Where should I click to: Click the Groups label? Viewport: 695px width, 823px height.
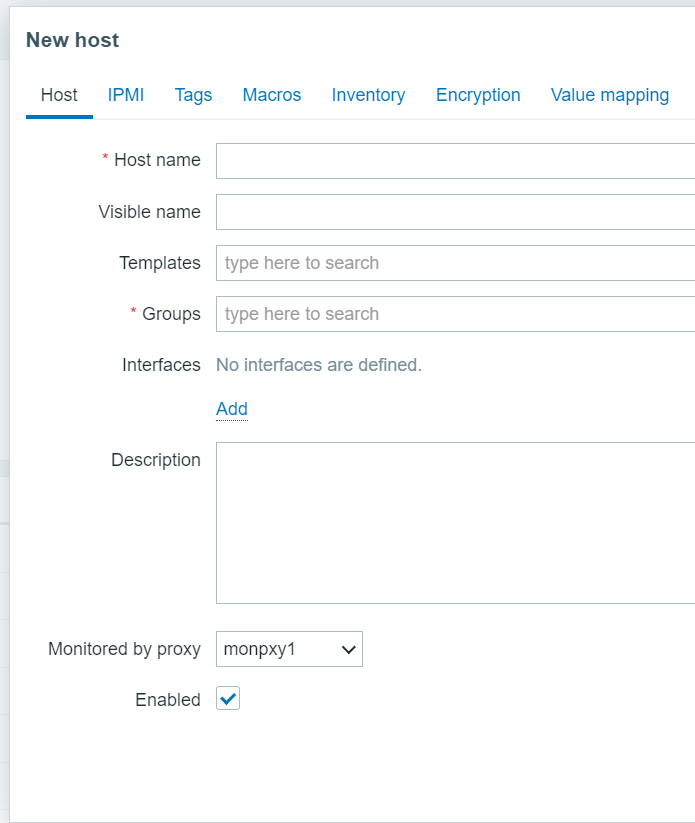pyautogui.click(x=171, y=314)
